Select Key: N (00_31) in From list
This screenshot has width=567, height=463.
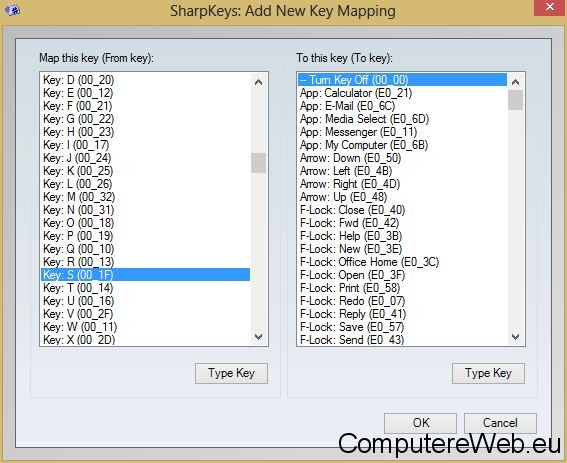coord(145,210)
